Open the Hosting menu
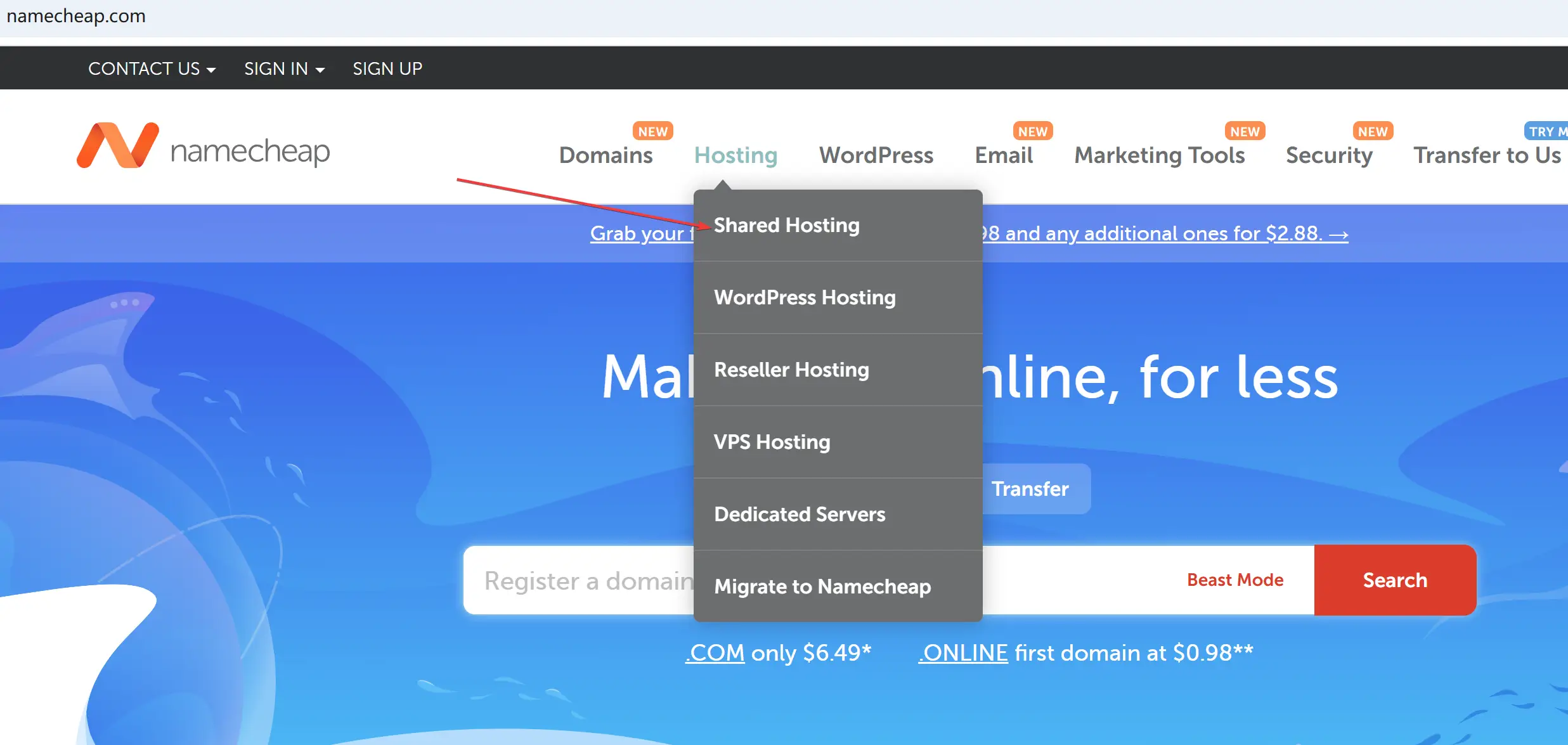 735,155
